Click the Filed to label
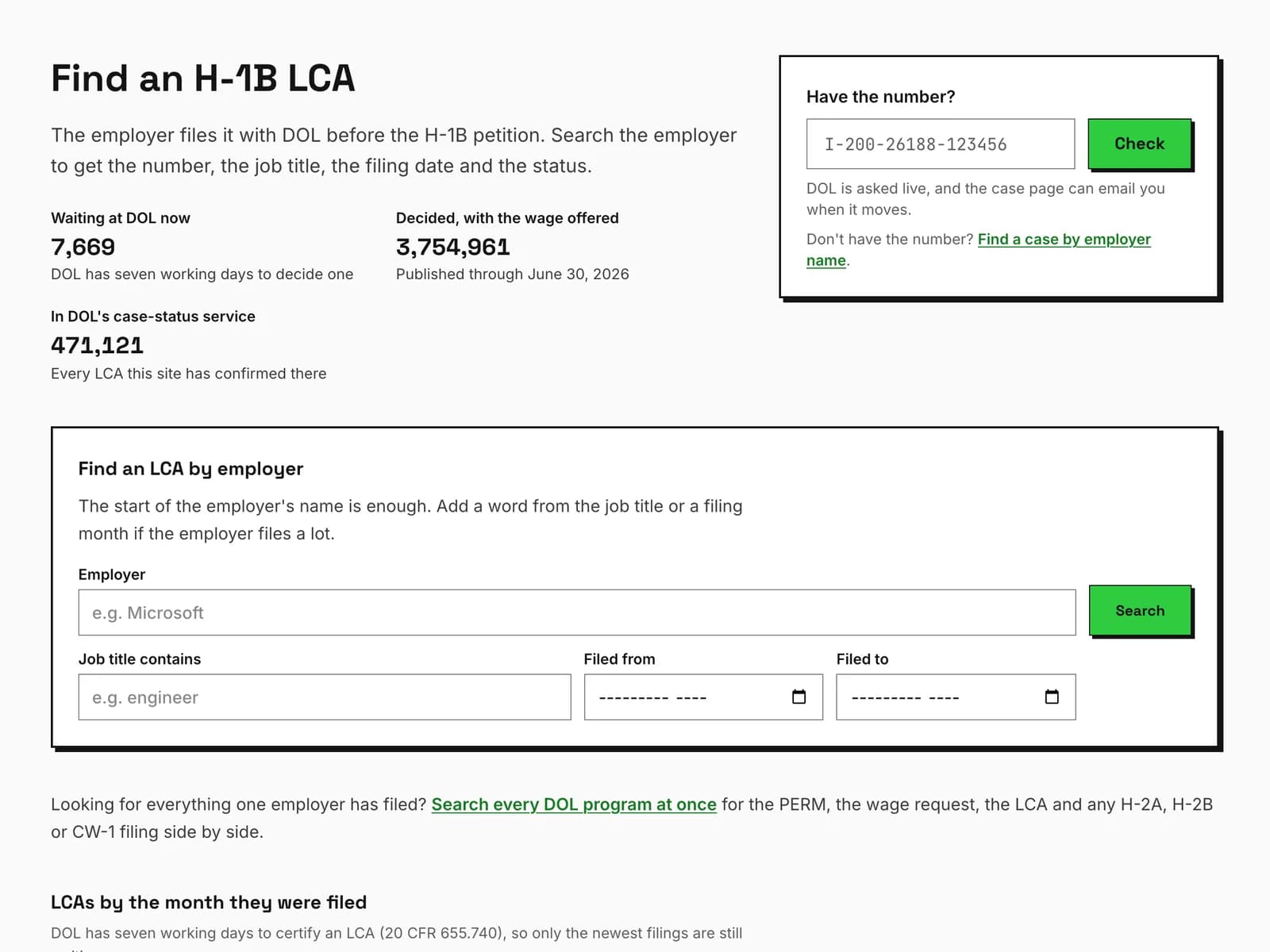 pyautogui.click(x=863, y=659)
